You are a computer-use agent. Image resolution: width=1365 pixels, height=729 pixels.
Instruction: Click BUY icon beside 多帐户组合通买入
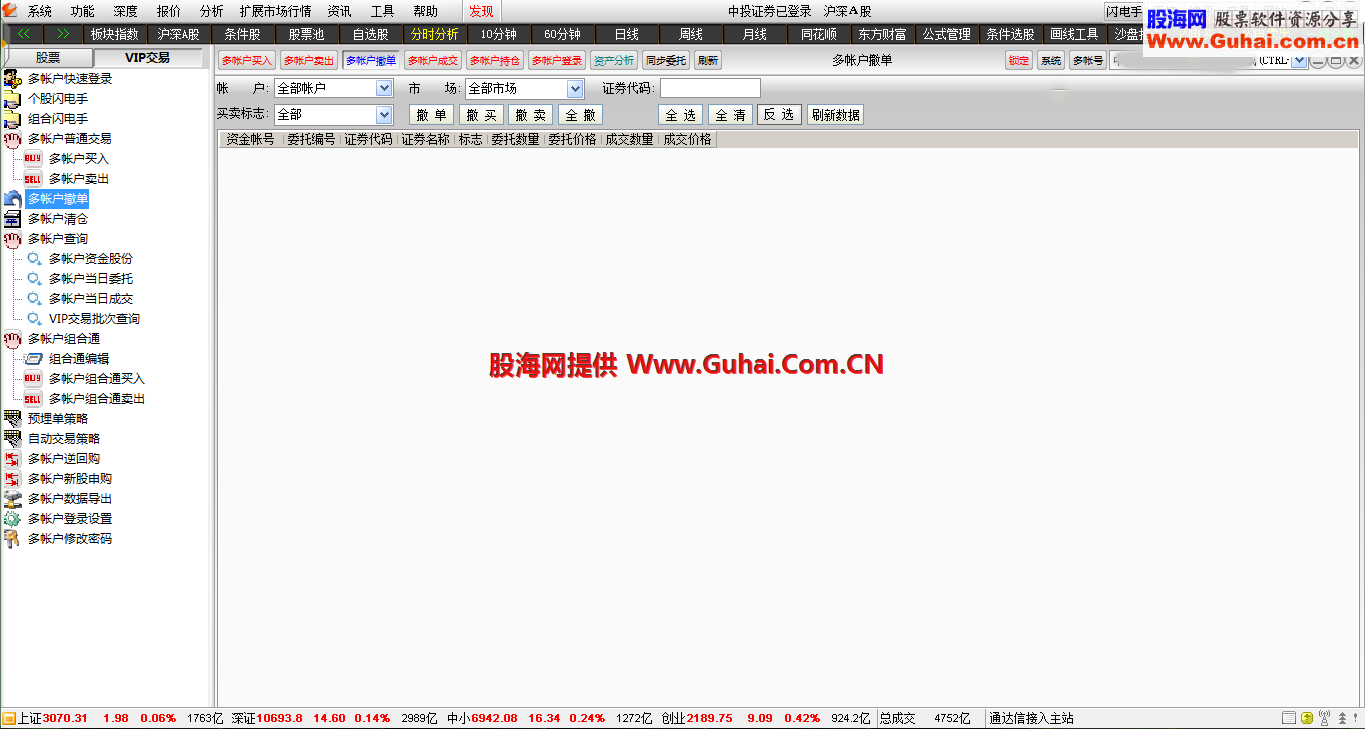33,379
